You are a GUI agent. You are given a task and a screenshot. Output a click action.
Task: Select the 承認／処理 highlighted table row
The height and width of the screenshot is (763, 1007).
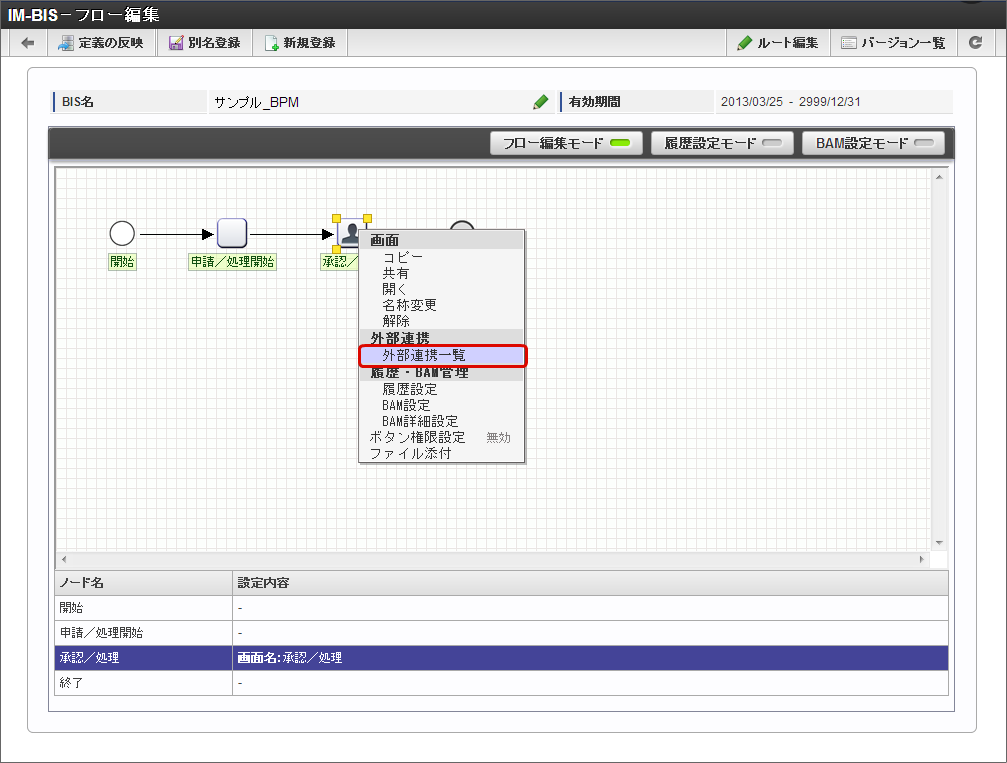(x=502, y=658)
